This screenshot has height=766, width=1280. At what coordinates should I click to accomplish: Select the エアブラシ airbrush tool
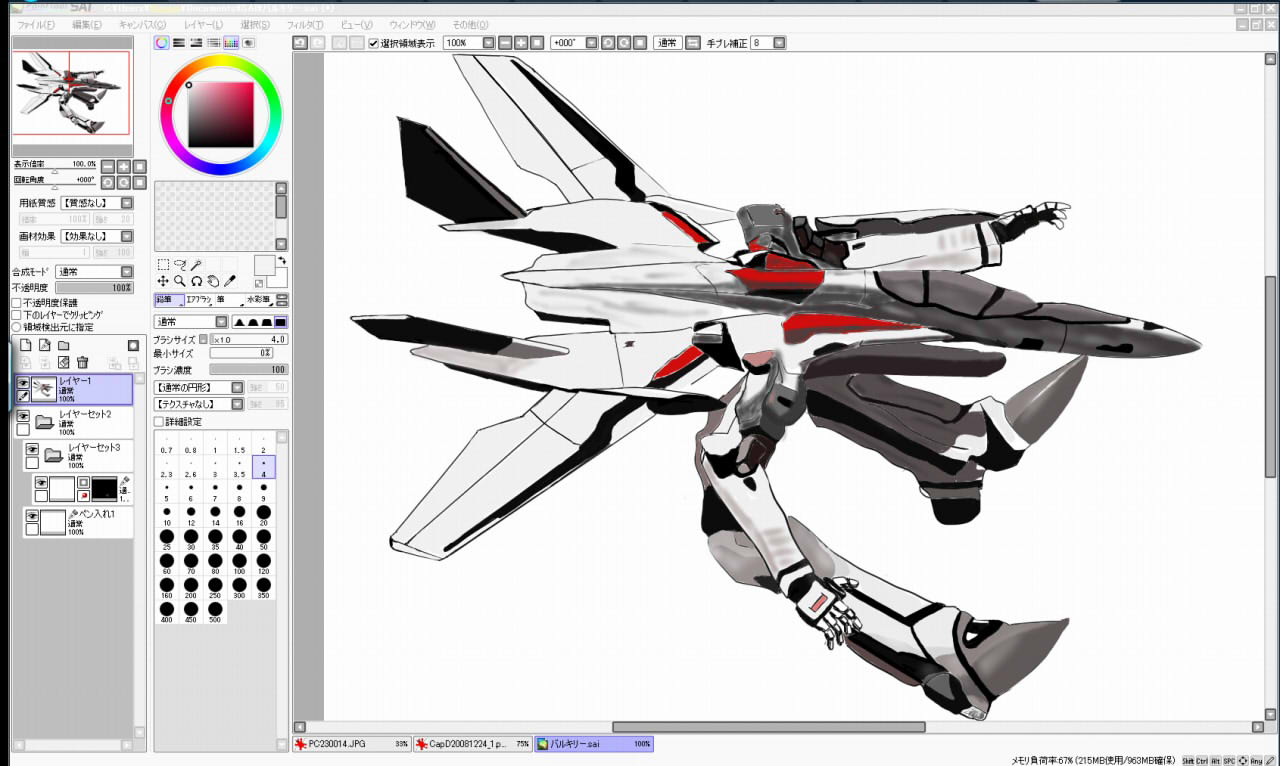pos(199,300)
